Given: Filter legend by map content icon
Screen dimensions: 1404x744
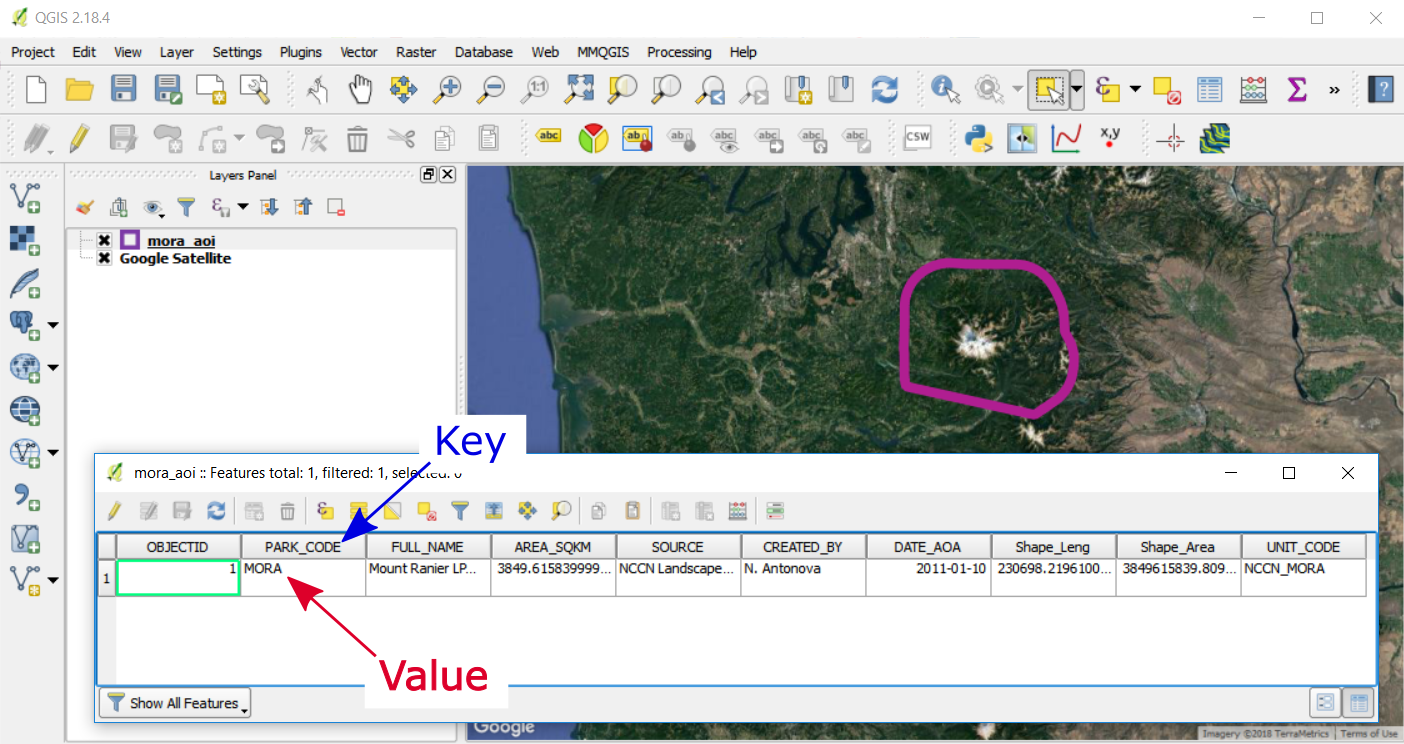Looking at the screenshot, I should pyautogui.click(x=186, y=207).
